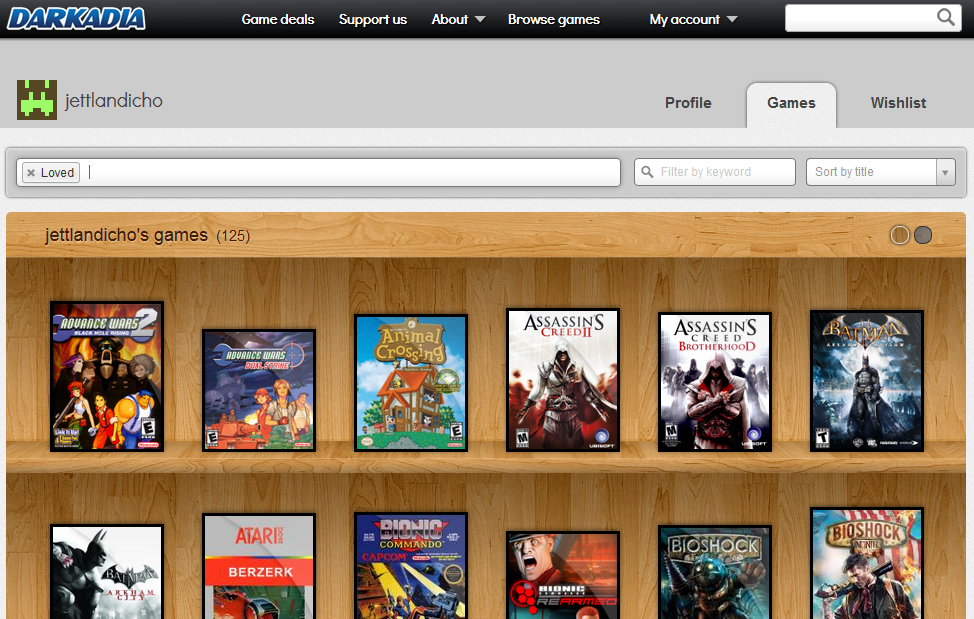The height and width of the screenshot is (619, 974).
Task: Open the My account dropdown
Action: tap(693, 19)
